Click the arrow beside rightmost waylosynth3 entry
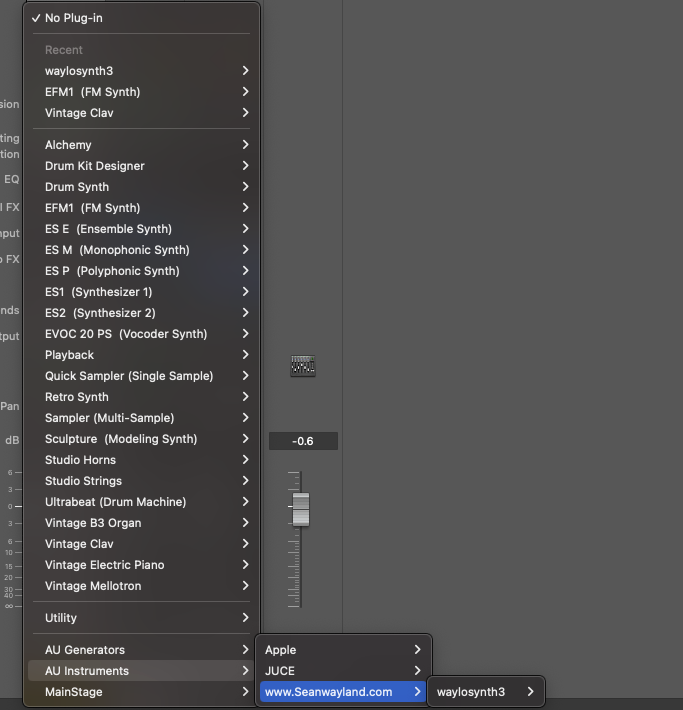The image size is (683, 710). (x=530, y=692)
